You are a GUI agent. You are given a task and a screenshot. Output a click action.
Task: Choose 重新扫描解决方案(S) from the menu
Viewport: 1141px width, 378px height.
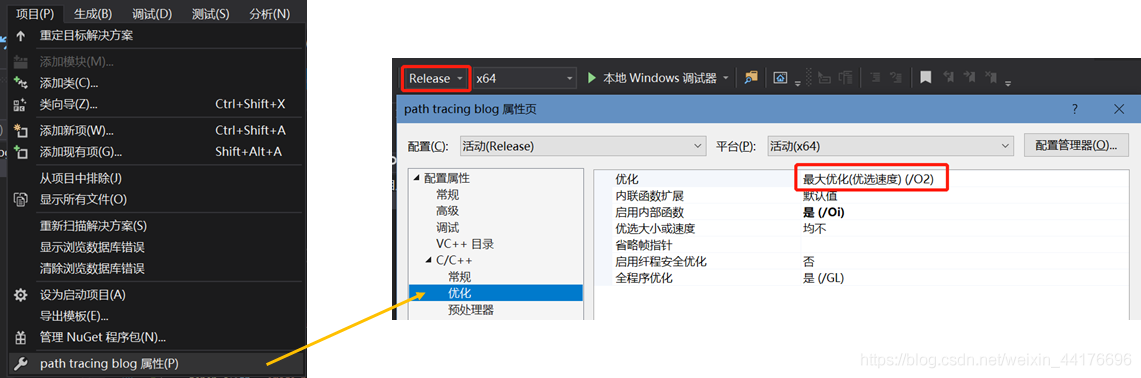156,226
